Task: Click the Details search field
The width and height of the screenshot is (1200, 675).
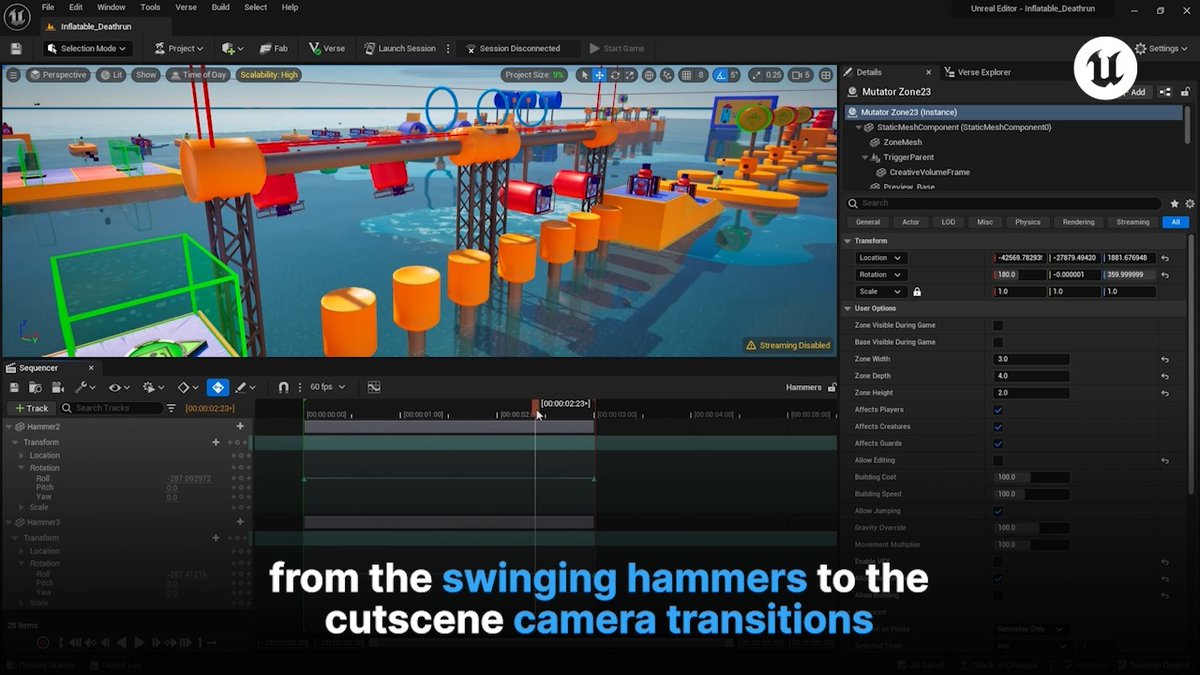Action: pos(1005,203)
